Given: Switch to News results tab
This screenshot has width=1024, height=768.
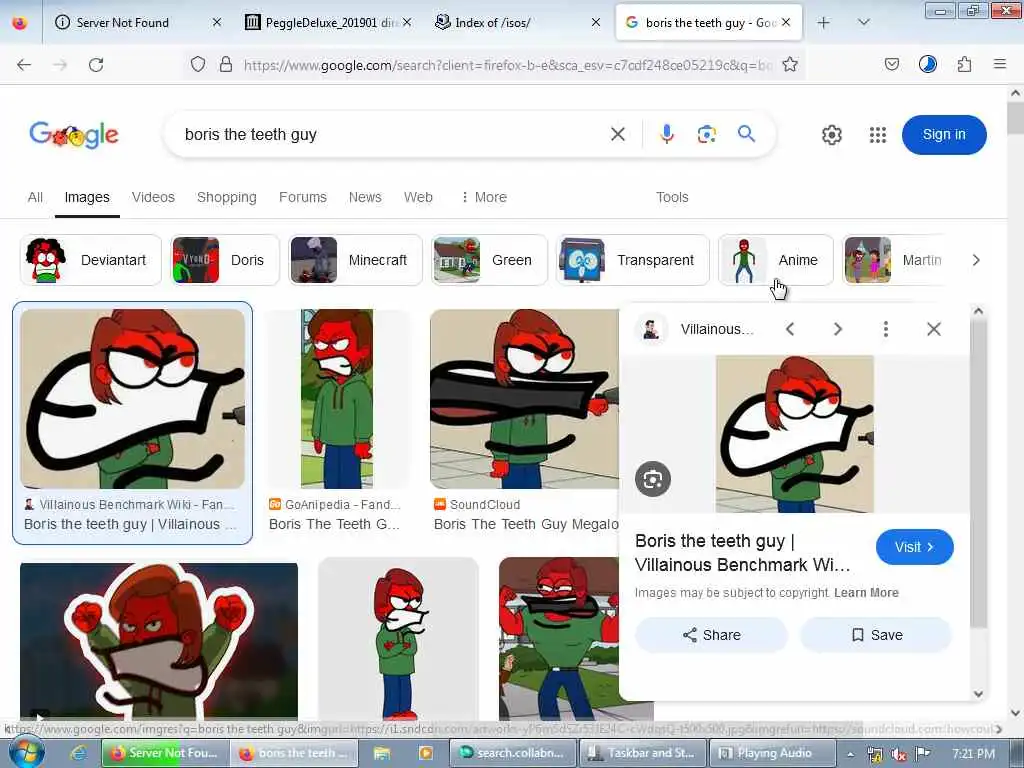Looking at the screenshot, I should click(x=365, y=197).
